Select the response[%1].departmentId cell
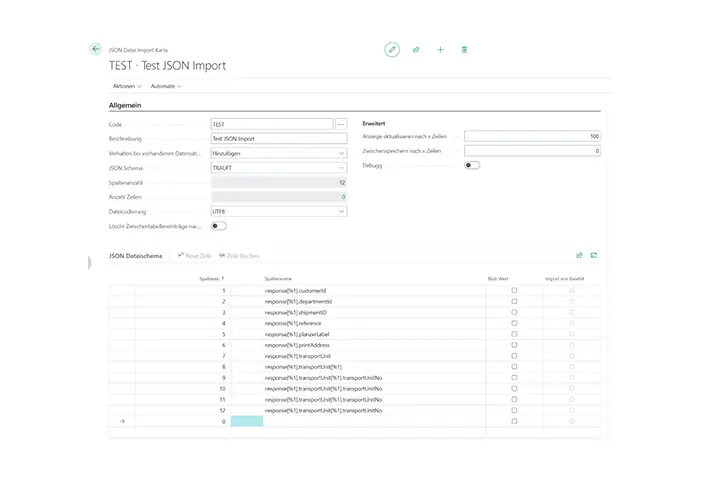 pyautogui.click(x=298, y=301)
